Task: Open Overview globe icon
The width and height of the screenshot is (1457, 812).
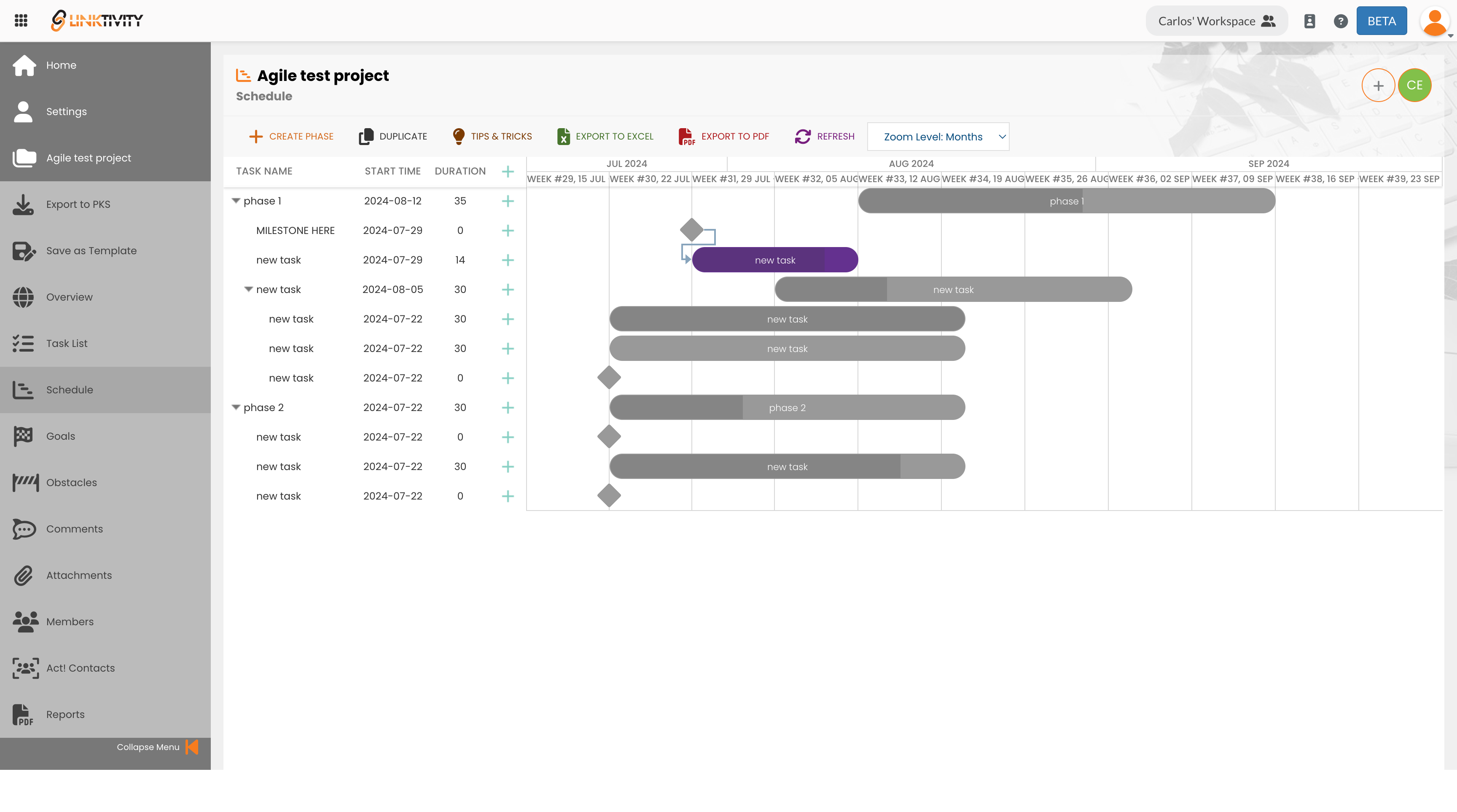Action: point(23,297)
